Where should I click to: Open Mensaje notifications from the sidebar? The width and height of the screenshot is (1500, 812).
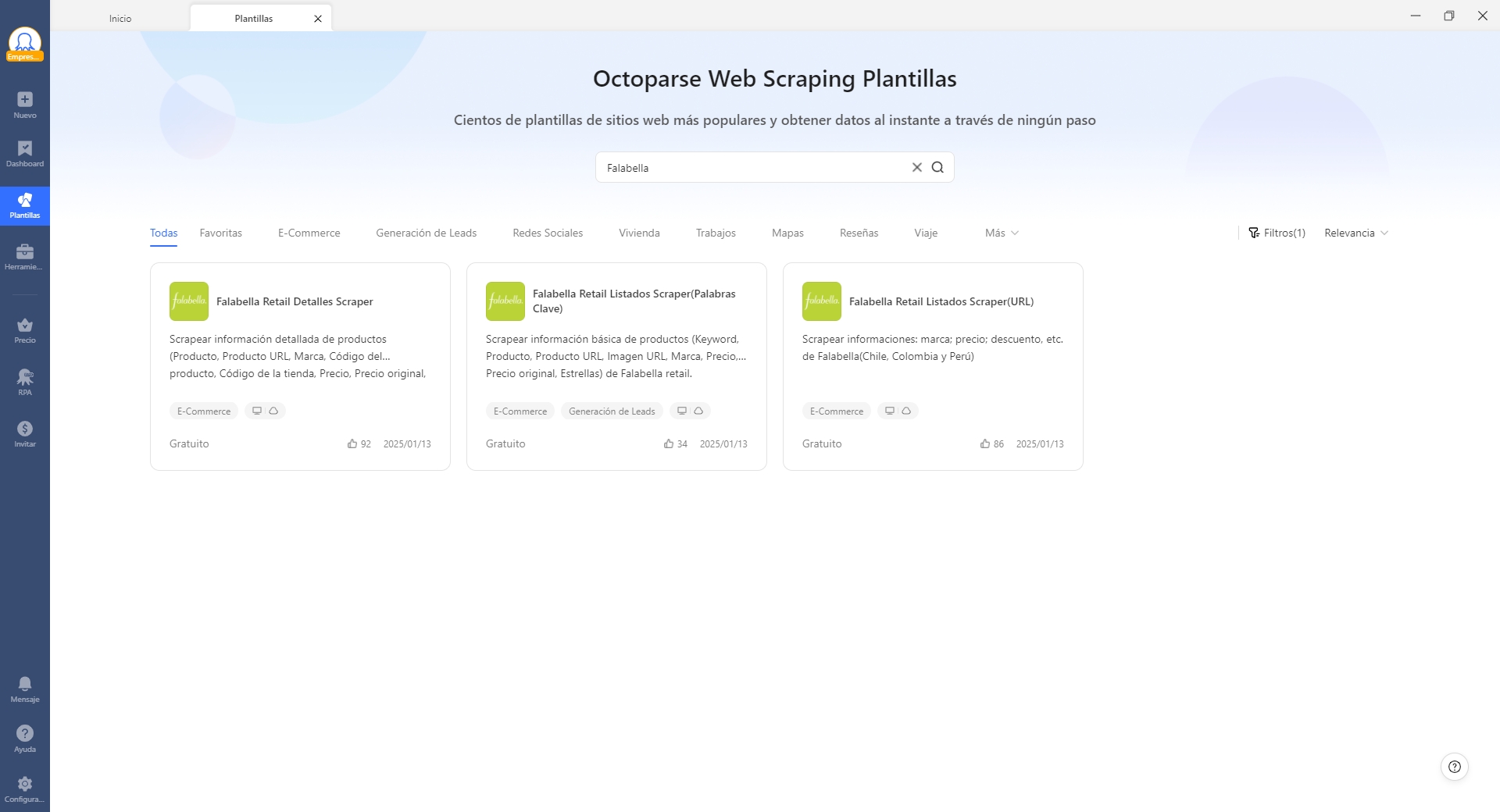25,689
